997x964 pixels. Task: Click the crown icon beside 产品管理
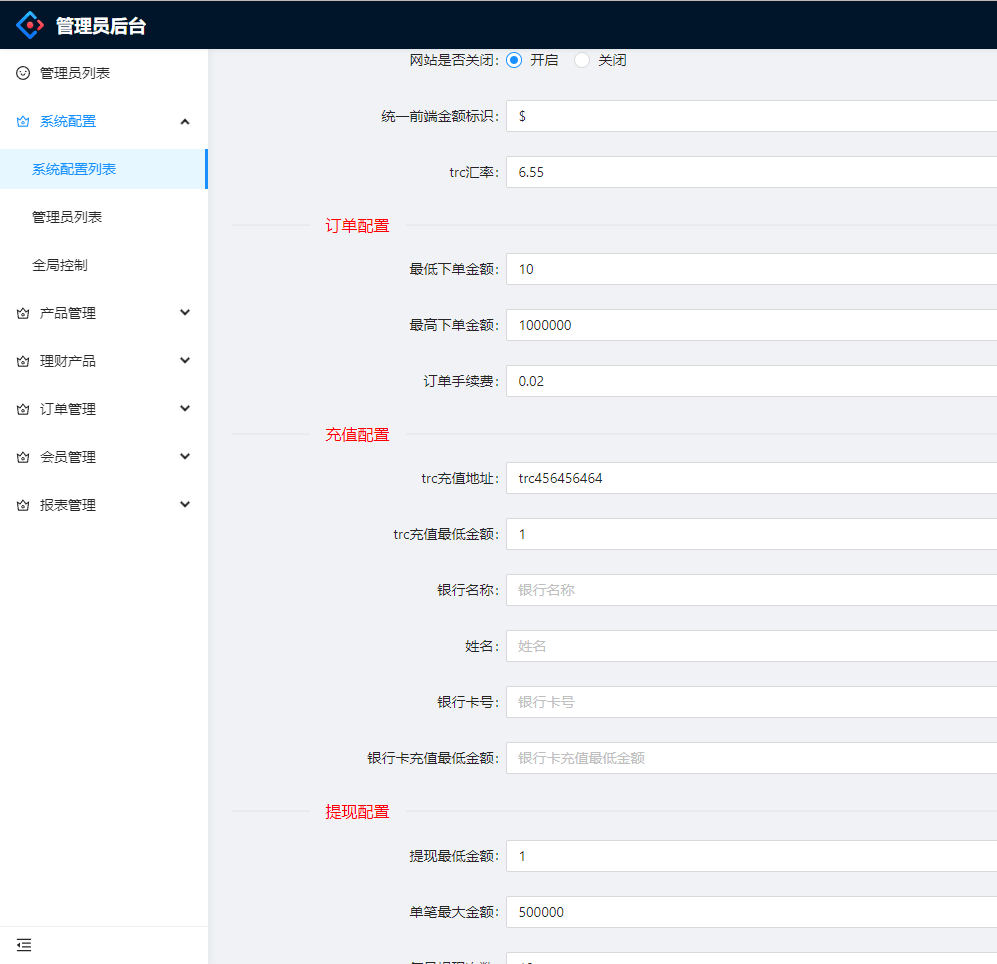(23, 314)
